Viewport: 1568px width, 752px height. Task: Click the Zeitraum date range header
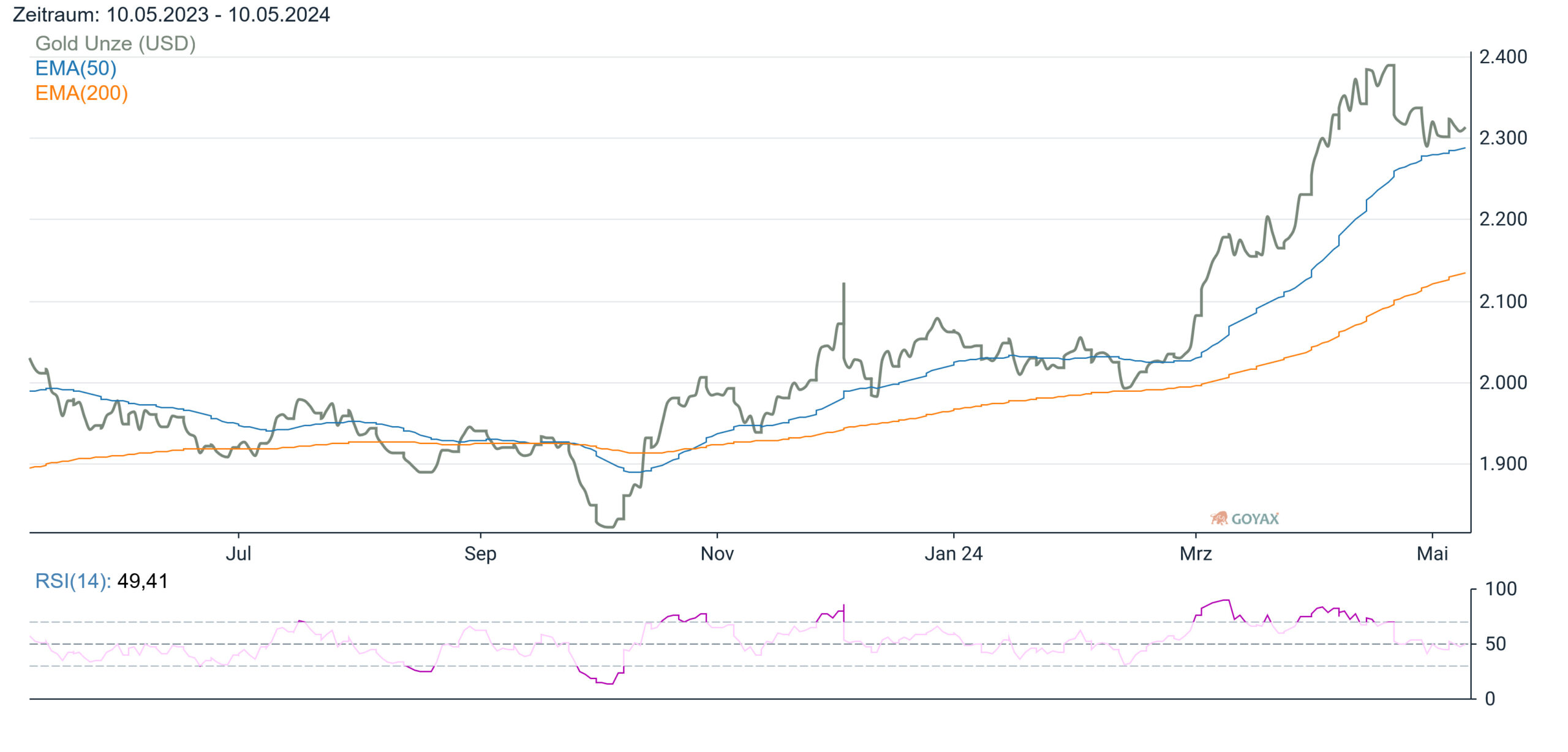pyautogui.click(x=171, y=14)
